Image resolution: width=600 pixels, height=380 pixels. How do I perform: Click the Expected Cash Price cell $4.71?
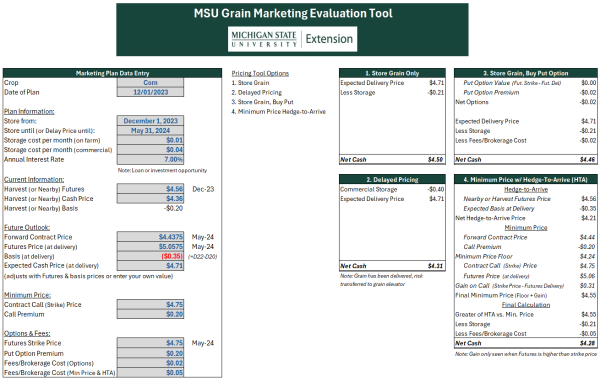[x=150, y=266]
